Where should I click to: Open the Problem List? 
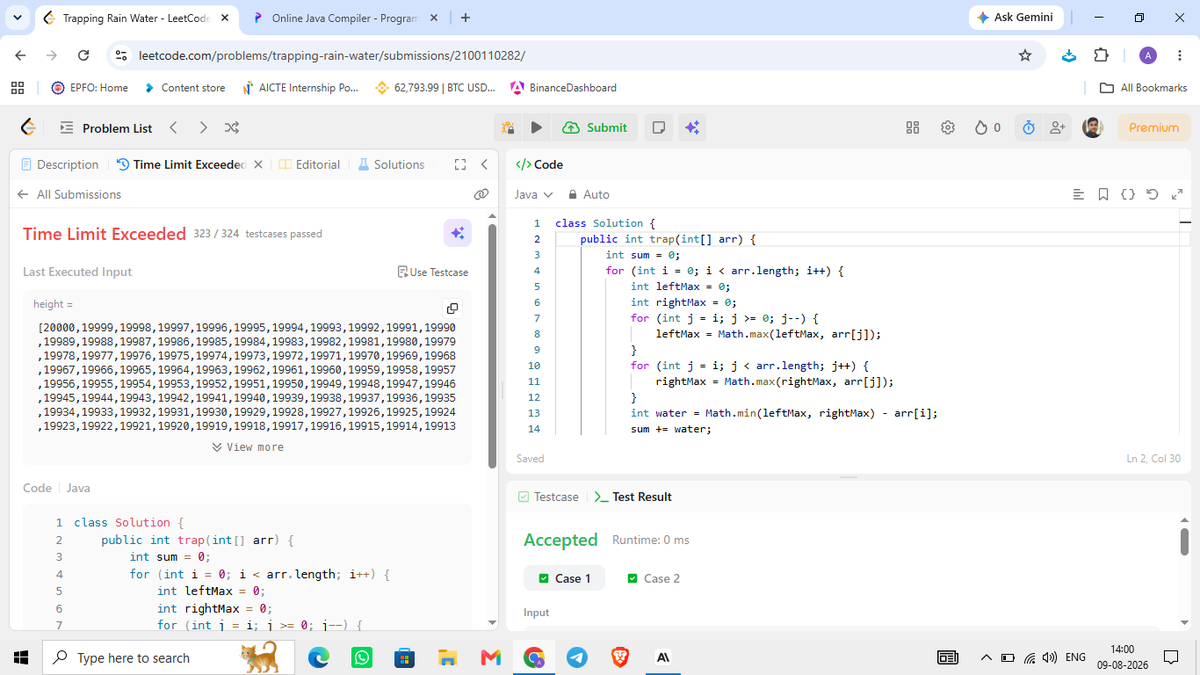point(106,128)
